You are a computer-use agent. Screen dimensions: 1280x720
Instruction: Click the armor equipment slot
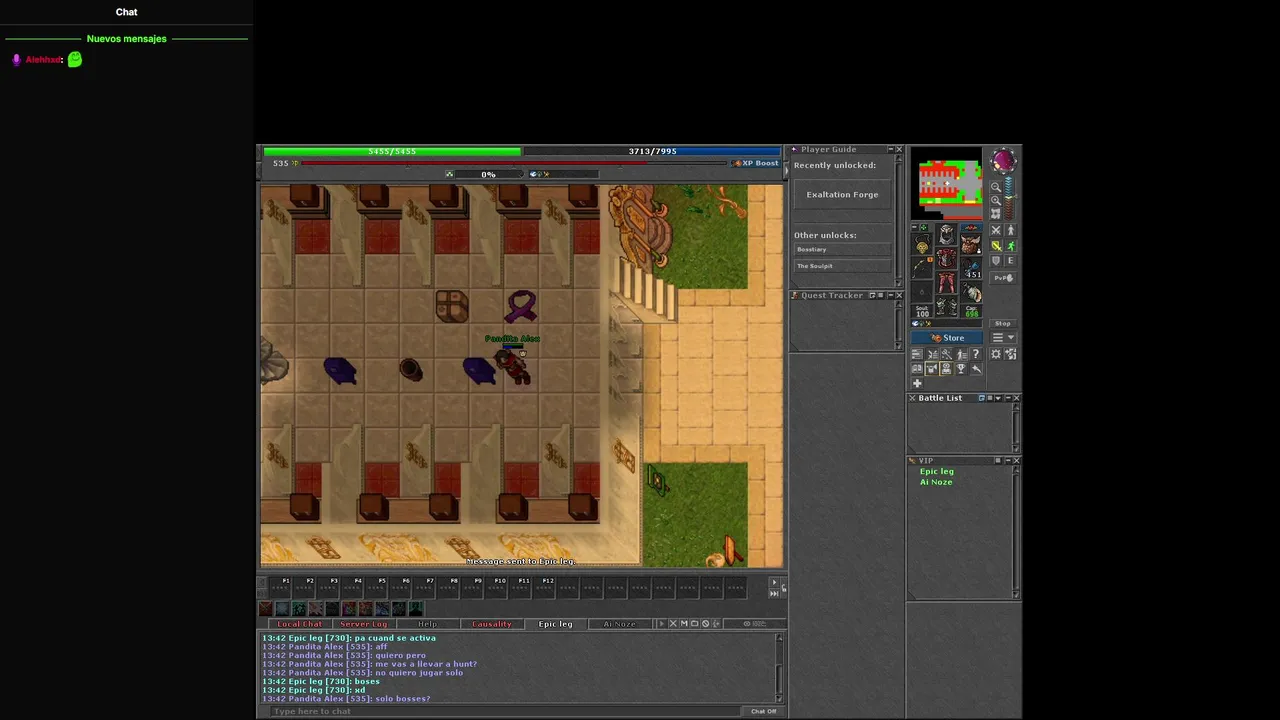[x=946, y=257]
